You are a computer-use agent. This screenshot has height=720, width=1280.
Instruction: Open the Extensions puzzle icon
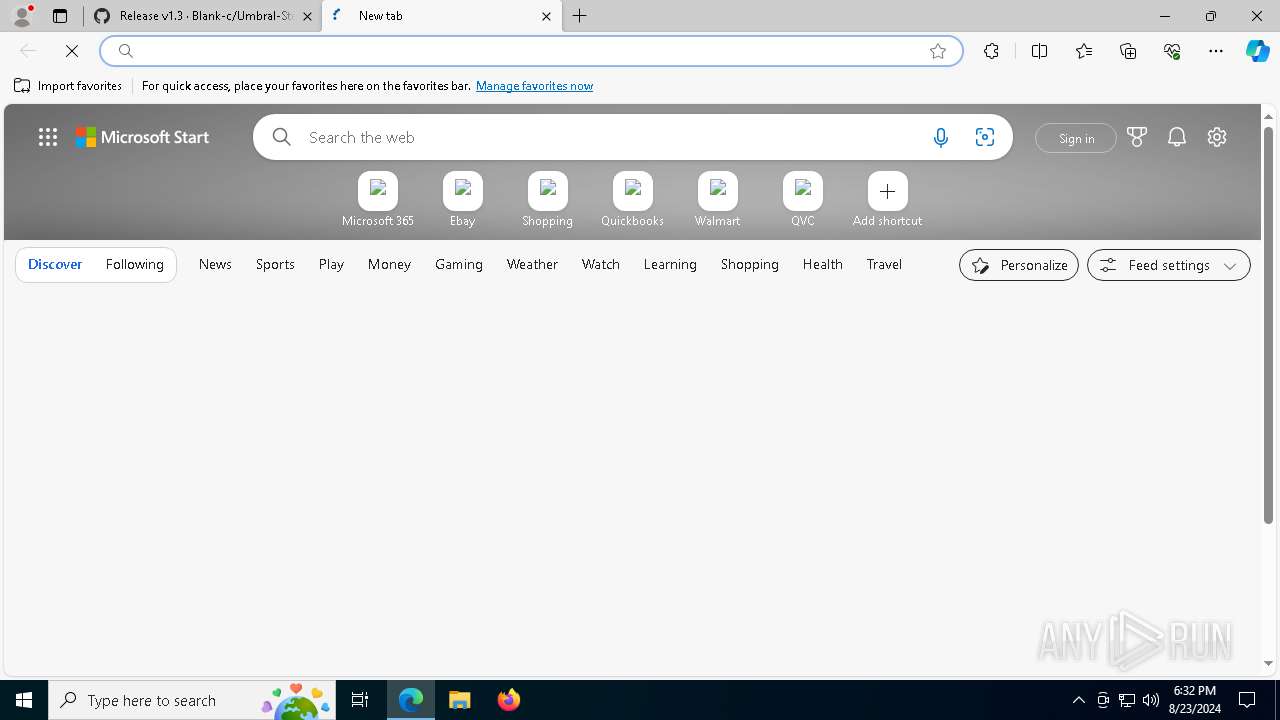(991, 51)
